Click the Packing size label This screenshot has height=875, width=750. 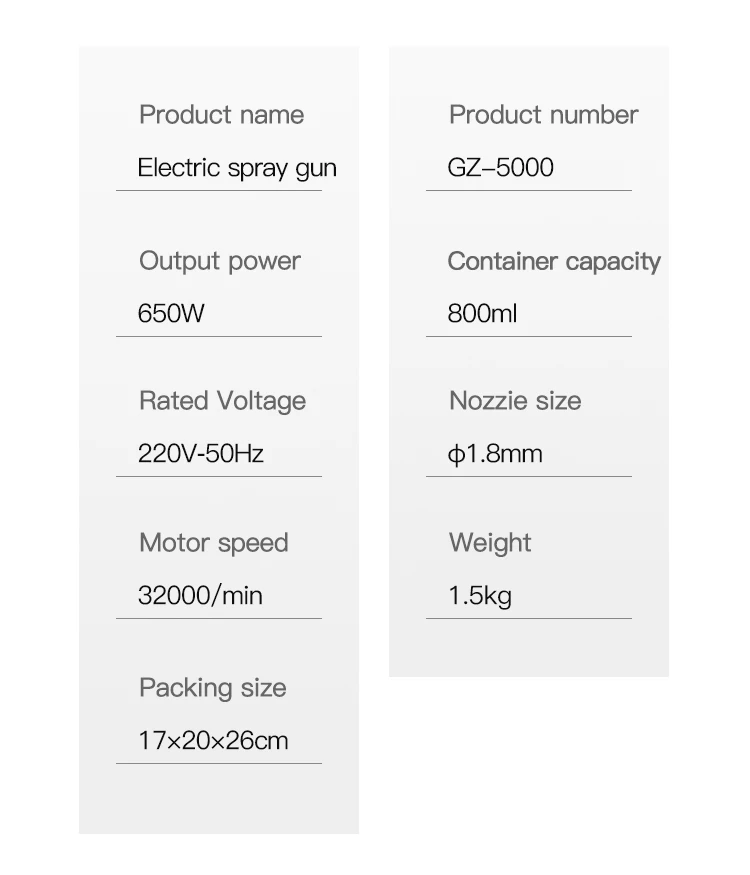point(212,688)
